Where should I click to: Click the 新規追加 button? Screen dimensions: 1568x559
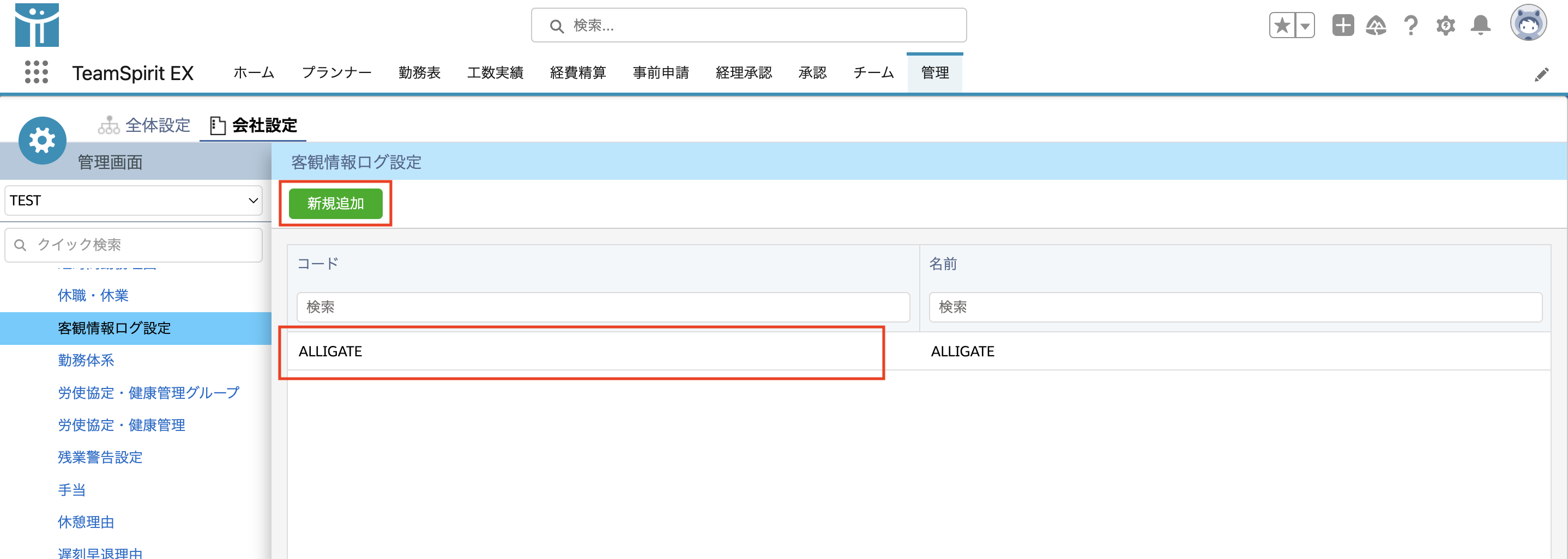335,203
